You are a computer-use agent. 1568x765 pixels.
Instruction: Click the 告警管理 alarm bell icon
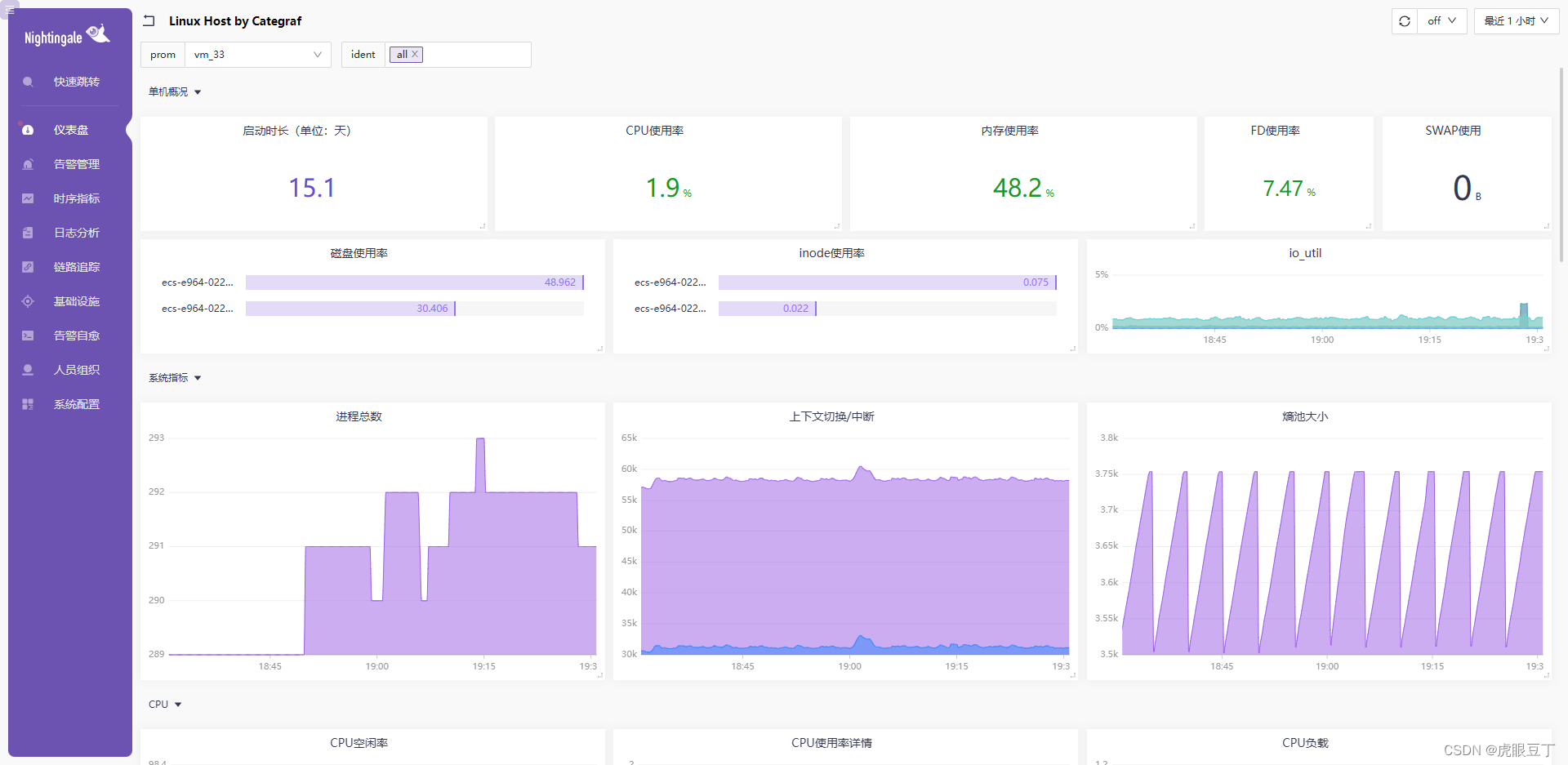[x=28, y=164]
